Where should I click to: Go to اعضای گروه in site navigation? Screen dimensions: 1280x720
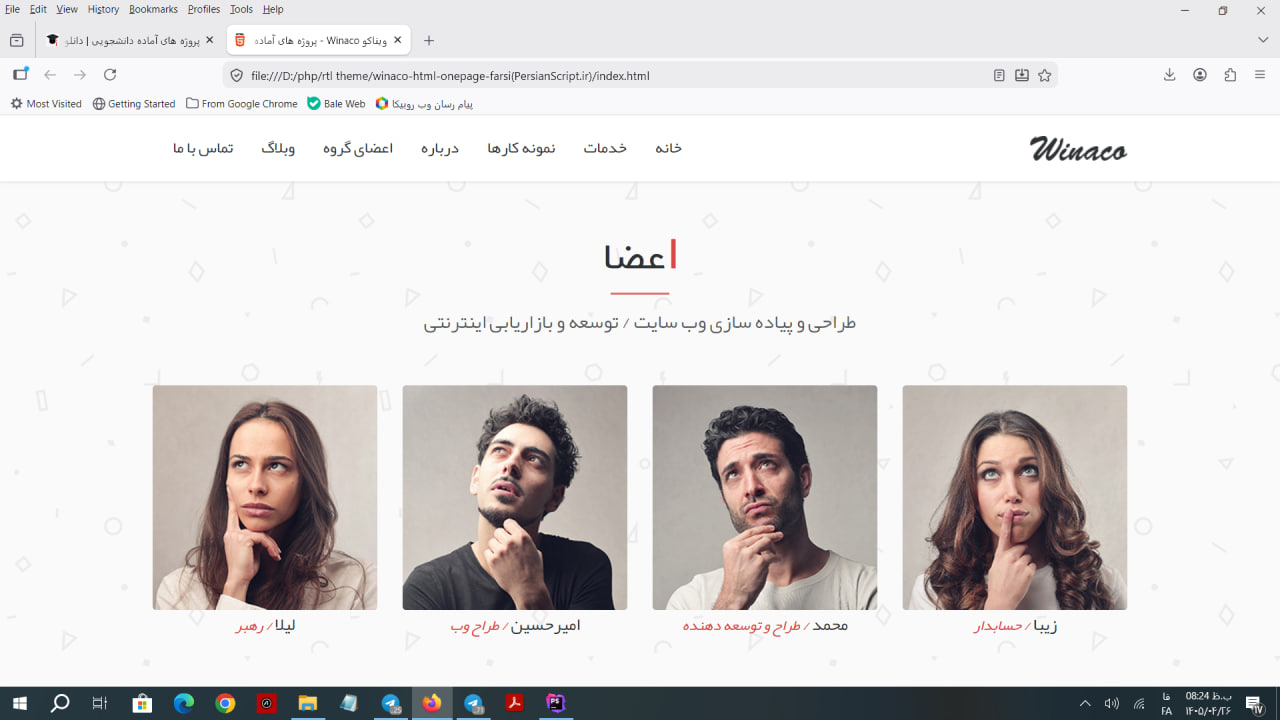point(358,148)
